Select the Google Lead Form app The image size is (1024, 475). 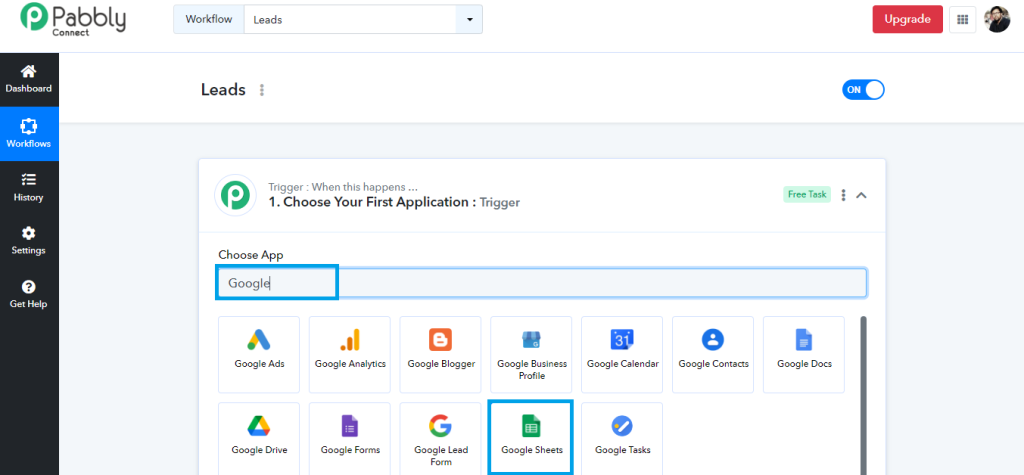441,438
